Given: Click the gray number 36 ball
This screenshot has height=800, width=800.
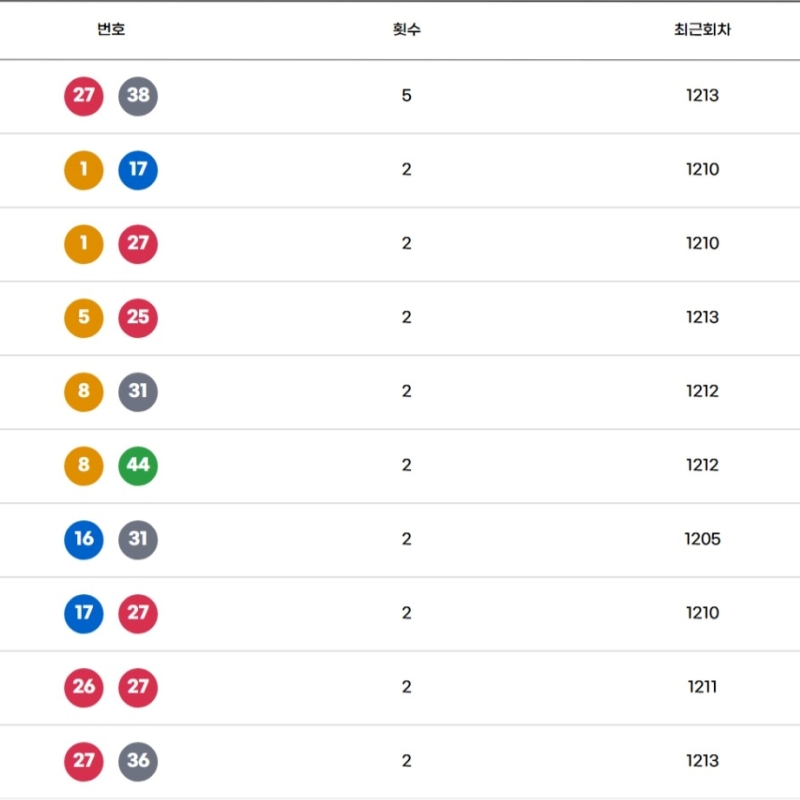Looking at the screenshot, I should (x=138, y=762).
